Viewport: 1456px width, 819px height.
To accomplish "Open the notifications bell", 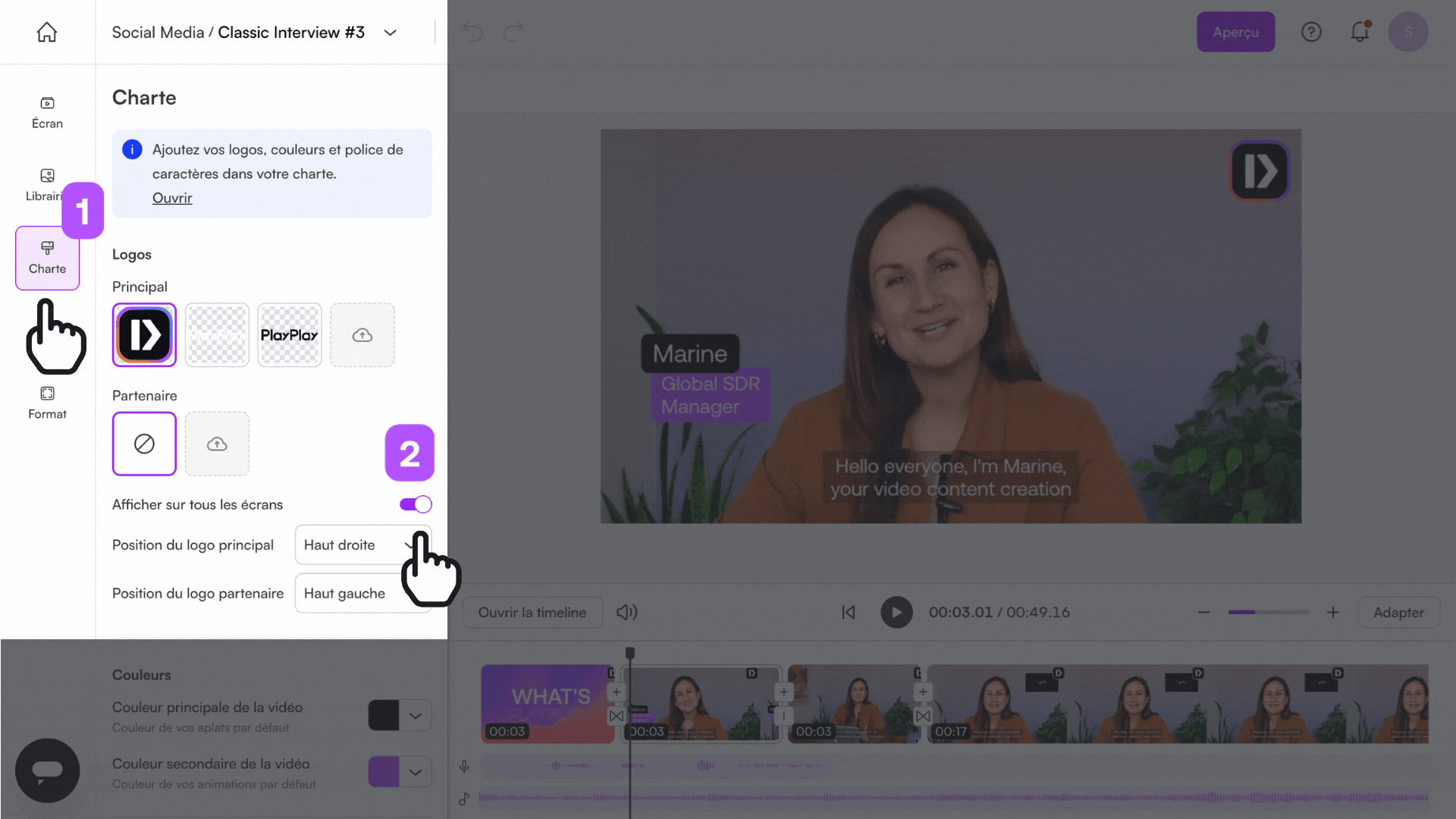I will click(x=1360, y=32).
